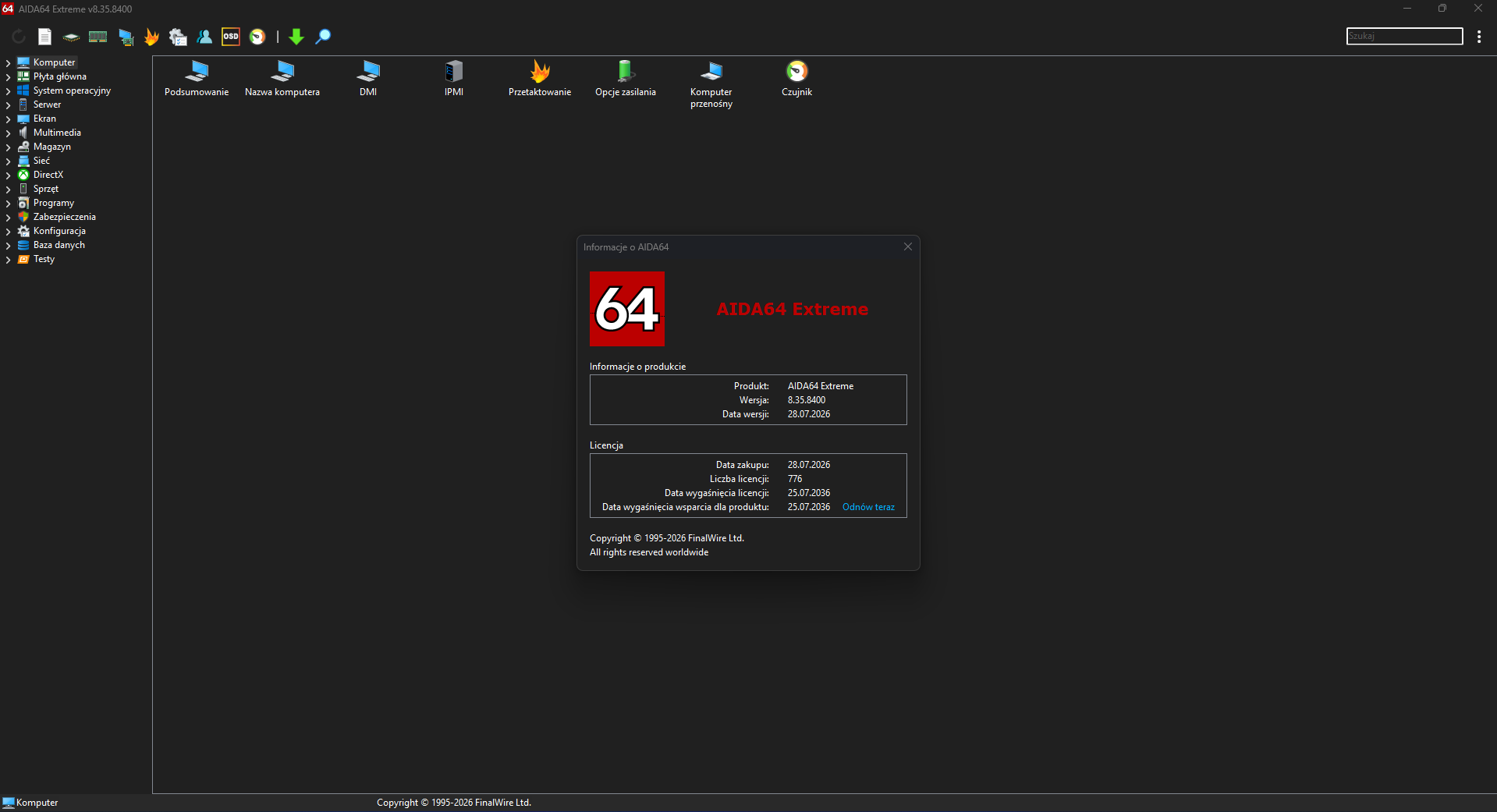Click the users toolbar icon
The image size is (1497, 812).
[x=204, y=37]
